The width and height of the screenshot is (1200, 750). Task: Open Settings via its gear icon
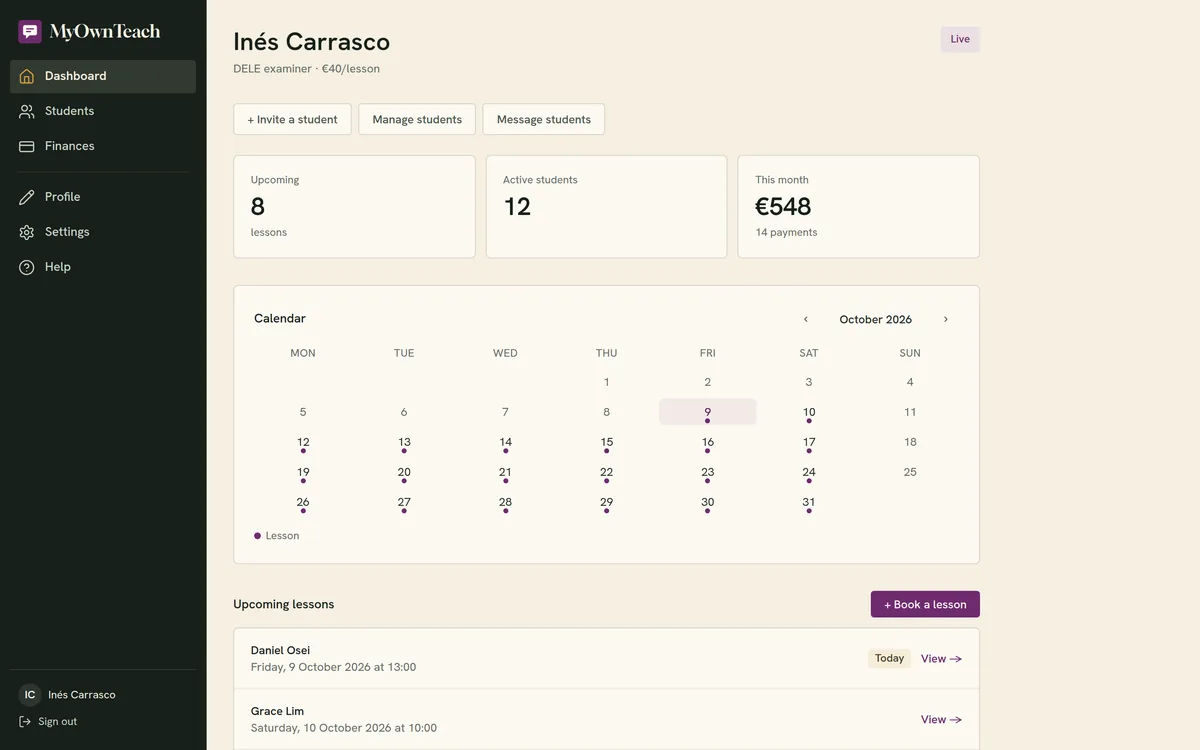click(27, 232)
